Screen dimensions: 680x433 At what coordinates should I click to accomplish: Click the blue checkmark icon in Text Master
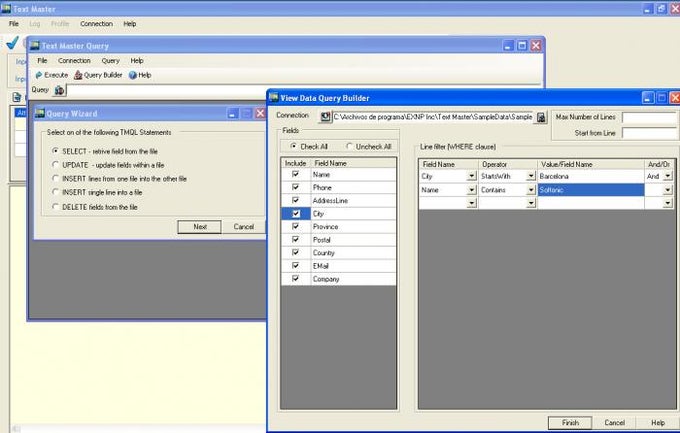click(13, 43)
